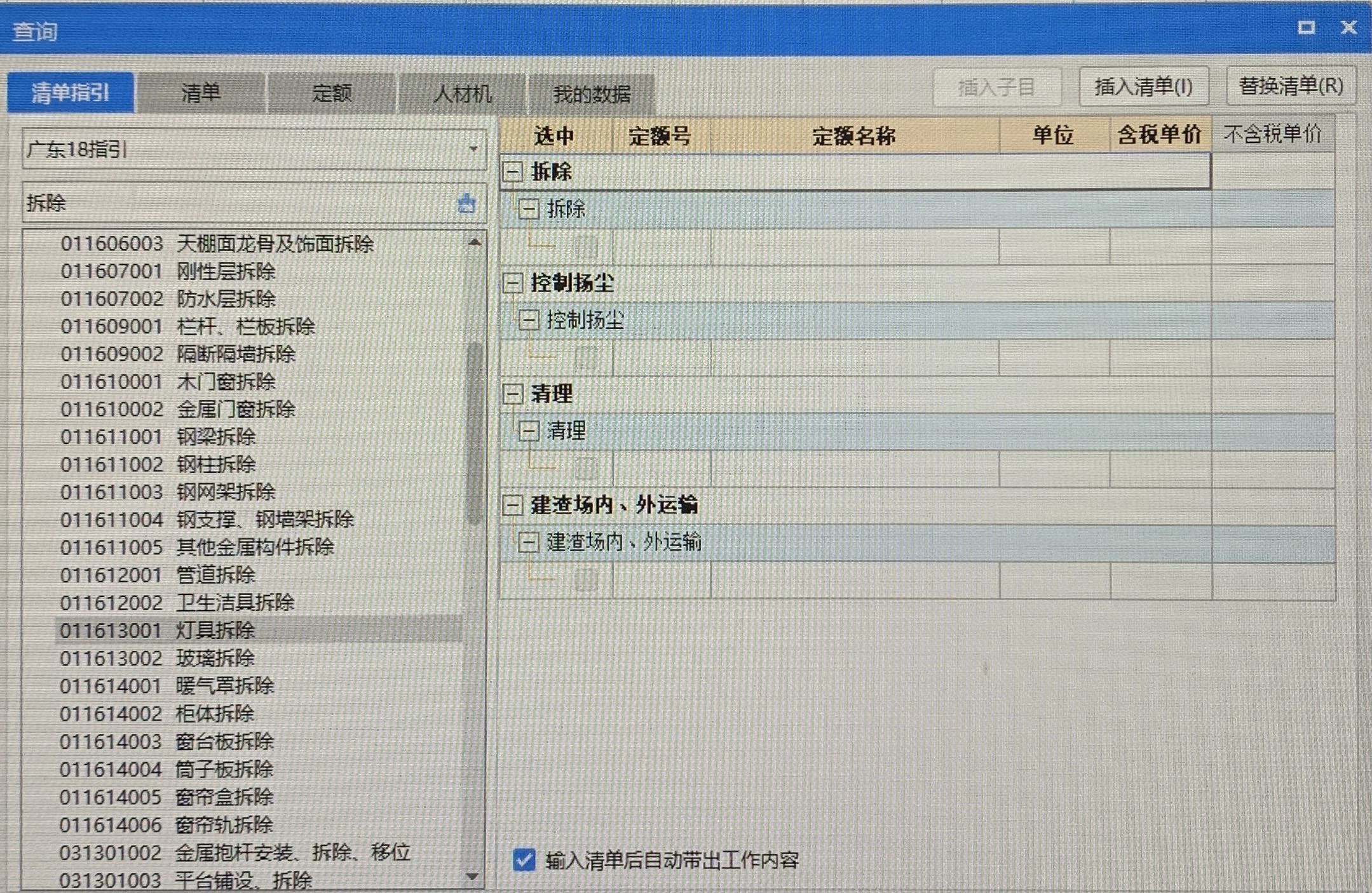The width and height of the screenshot is (1372, 893).
Task: Select 011611002 钢柱拆除
Action: (x=158, y=464)
